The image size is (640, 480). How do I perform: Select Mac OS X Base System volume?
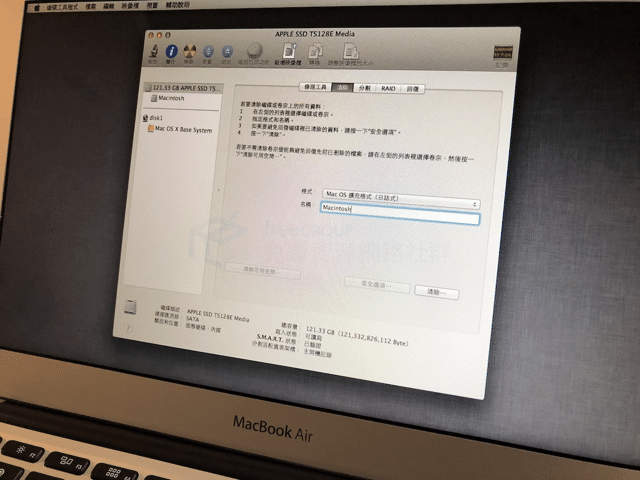180,129
